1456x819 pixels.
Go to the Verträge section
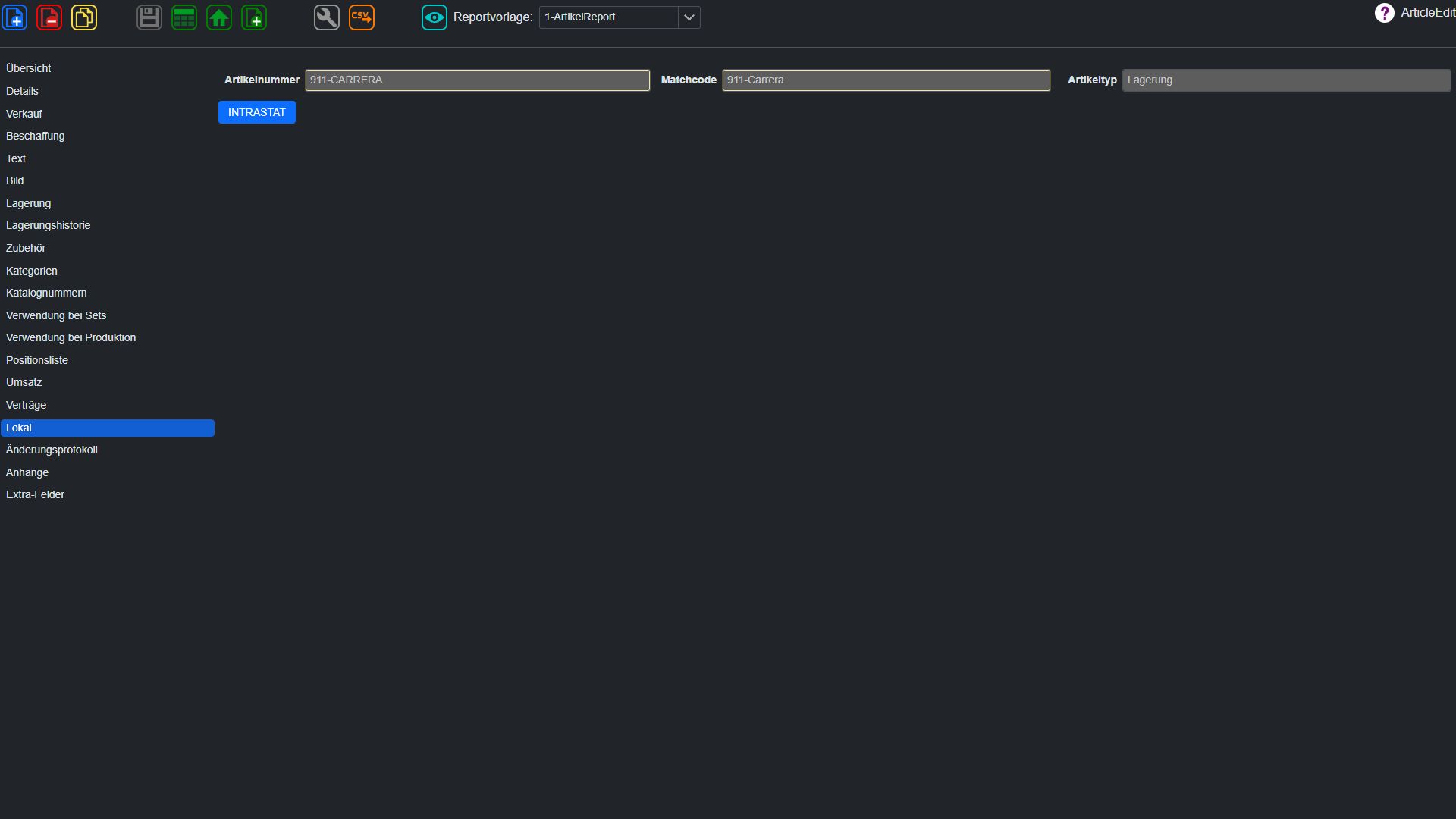click(108, 405)
